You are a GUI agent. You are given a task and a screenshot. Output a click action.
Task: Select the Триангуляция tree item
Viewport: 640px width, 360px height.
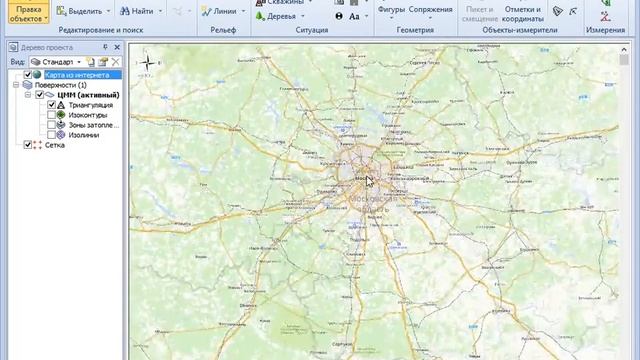tap(91, 105)
